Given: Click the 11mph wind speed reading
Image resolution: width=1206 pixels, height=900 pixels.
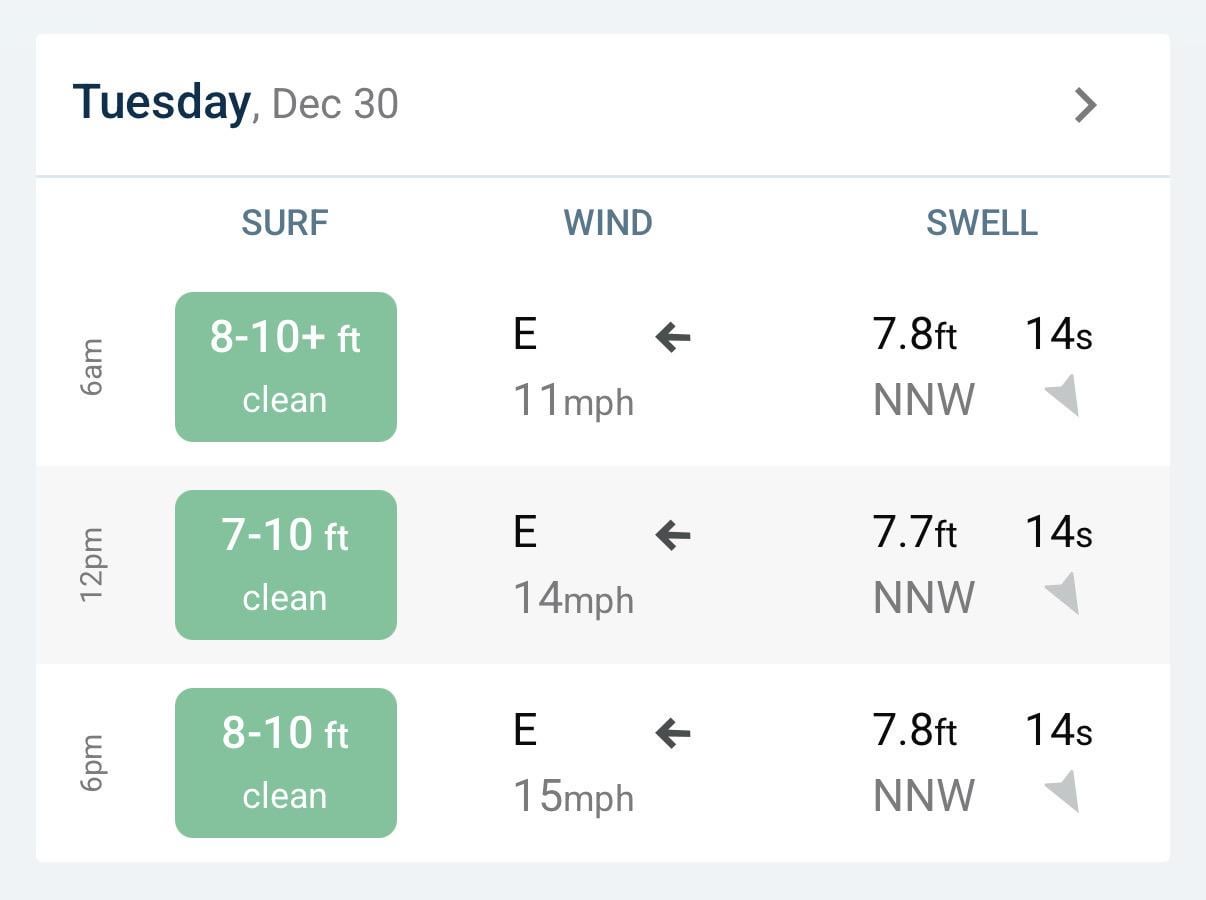Looking at the screenshot, I should click(573, 401).
